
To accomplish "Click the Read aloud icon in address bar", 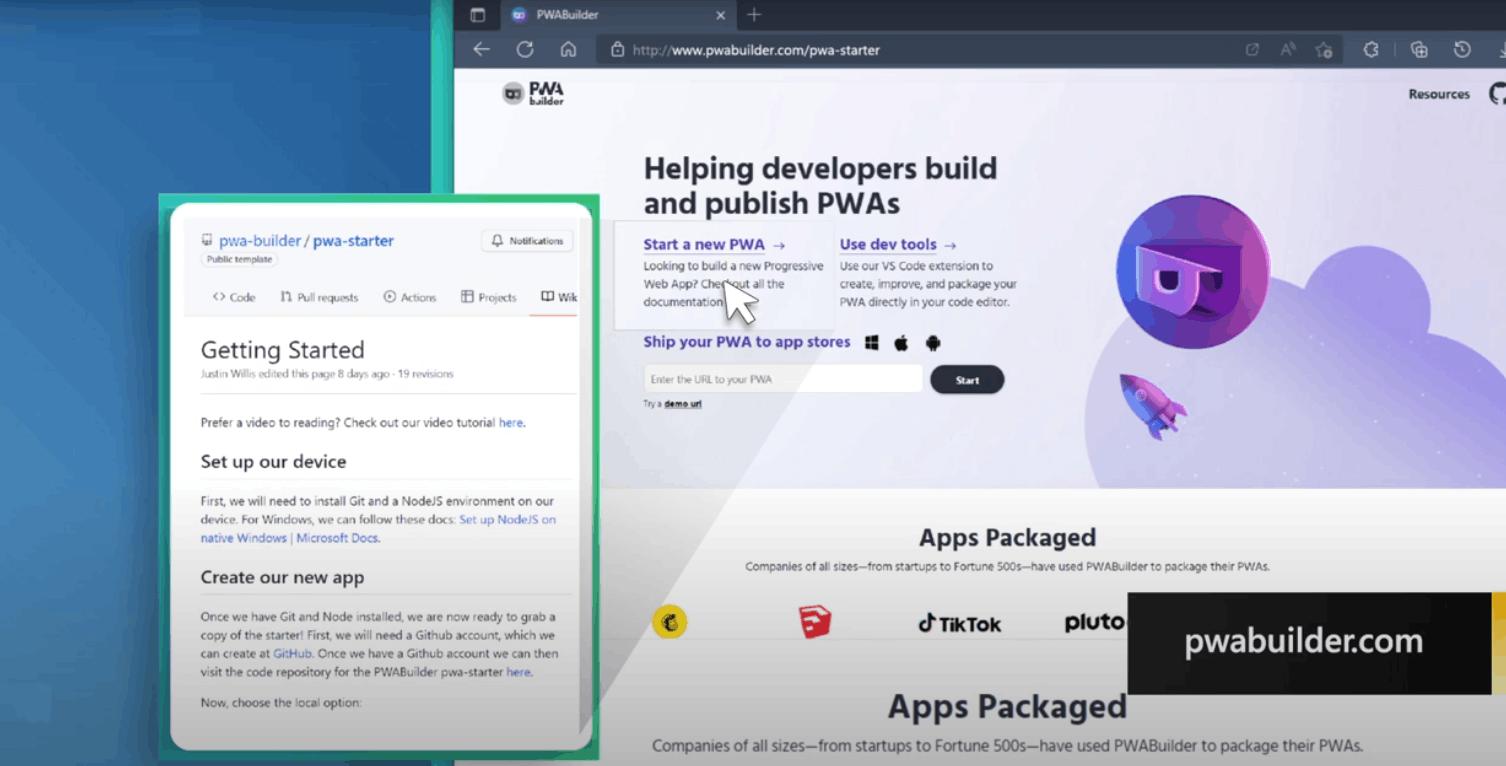I will click(1288, 49).
